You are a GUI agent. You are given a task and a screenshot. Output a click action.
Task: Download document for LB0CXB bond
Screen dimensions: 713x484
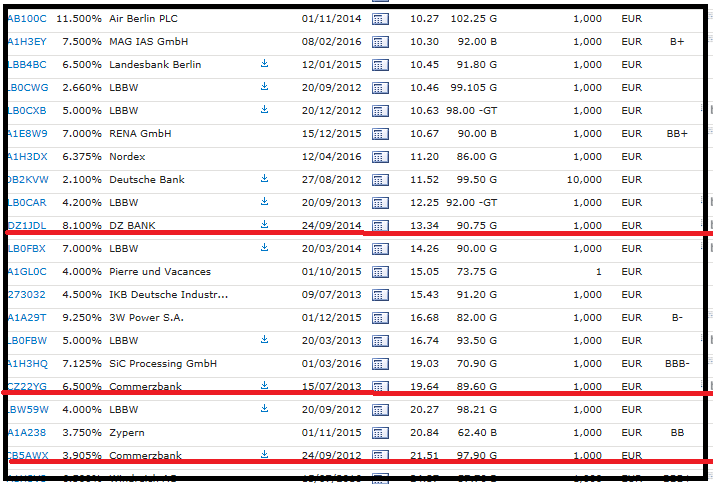(x=264, y=109)
